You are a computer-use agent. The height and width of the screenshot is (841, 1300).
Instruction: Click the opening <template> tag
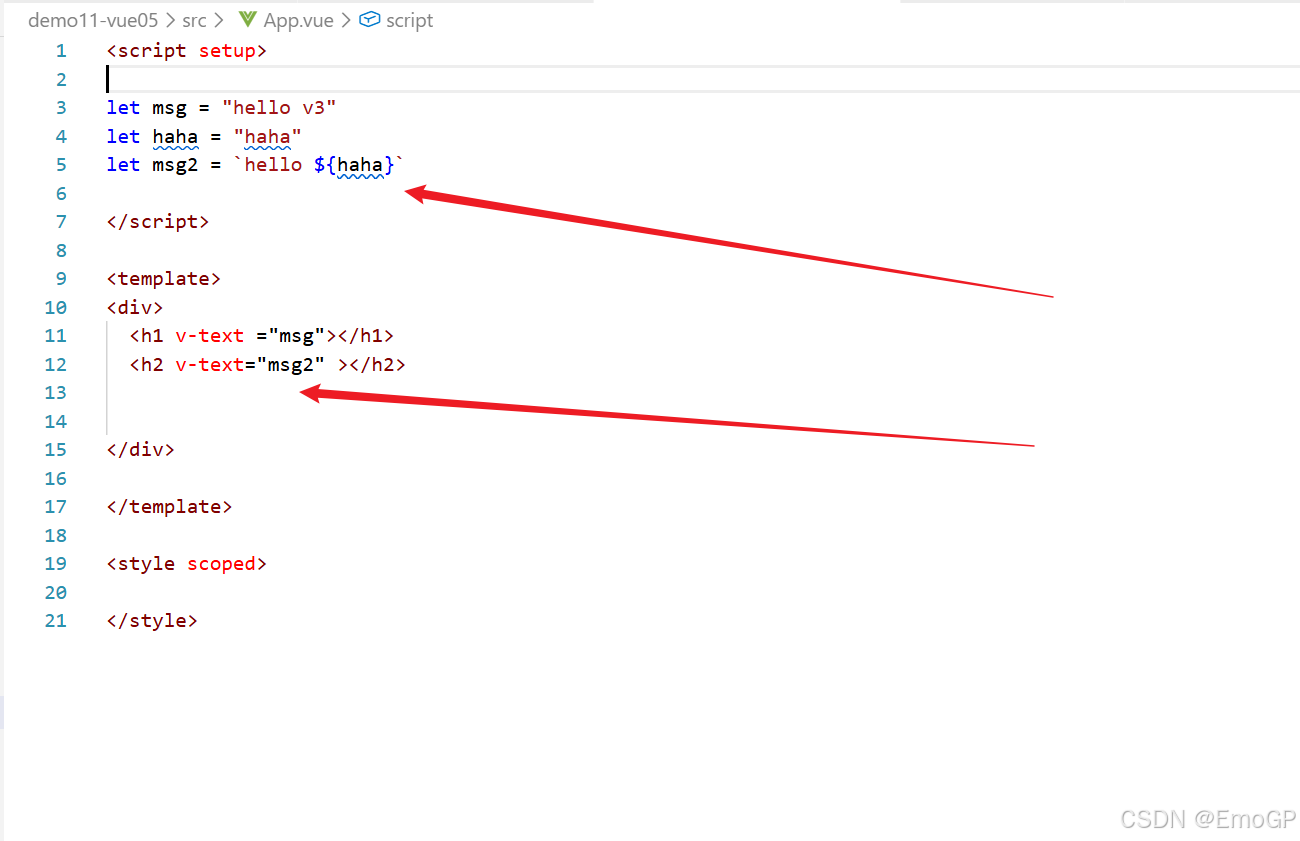(164, 279)
